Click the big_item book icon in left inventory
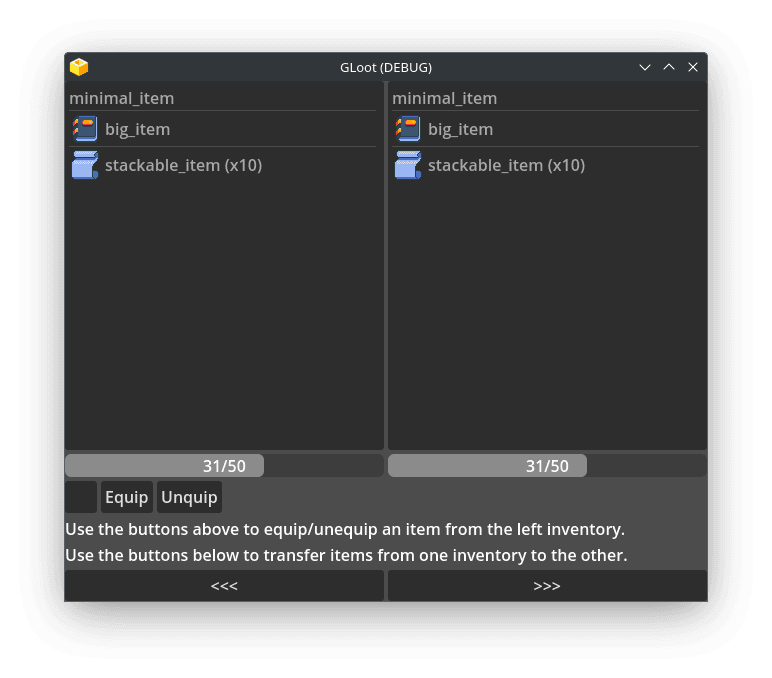 pos(85,129)
